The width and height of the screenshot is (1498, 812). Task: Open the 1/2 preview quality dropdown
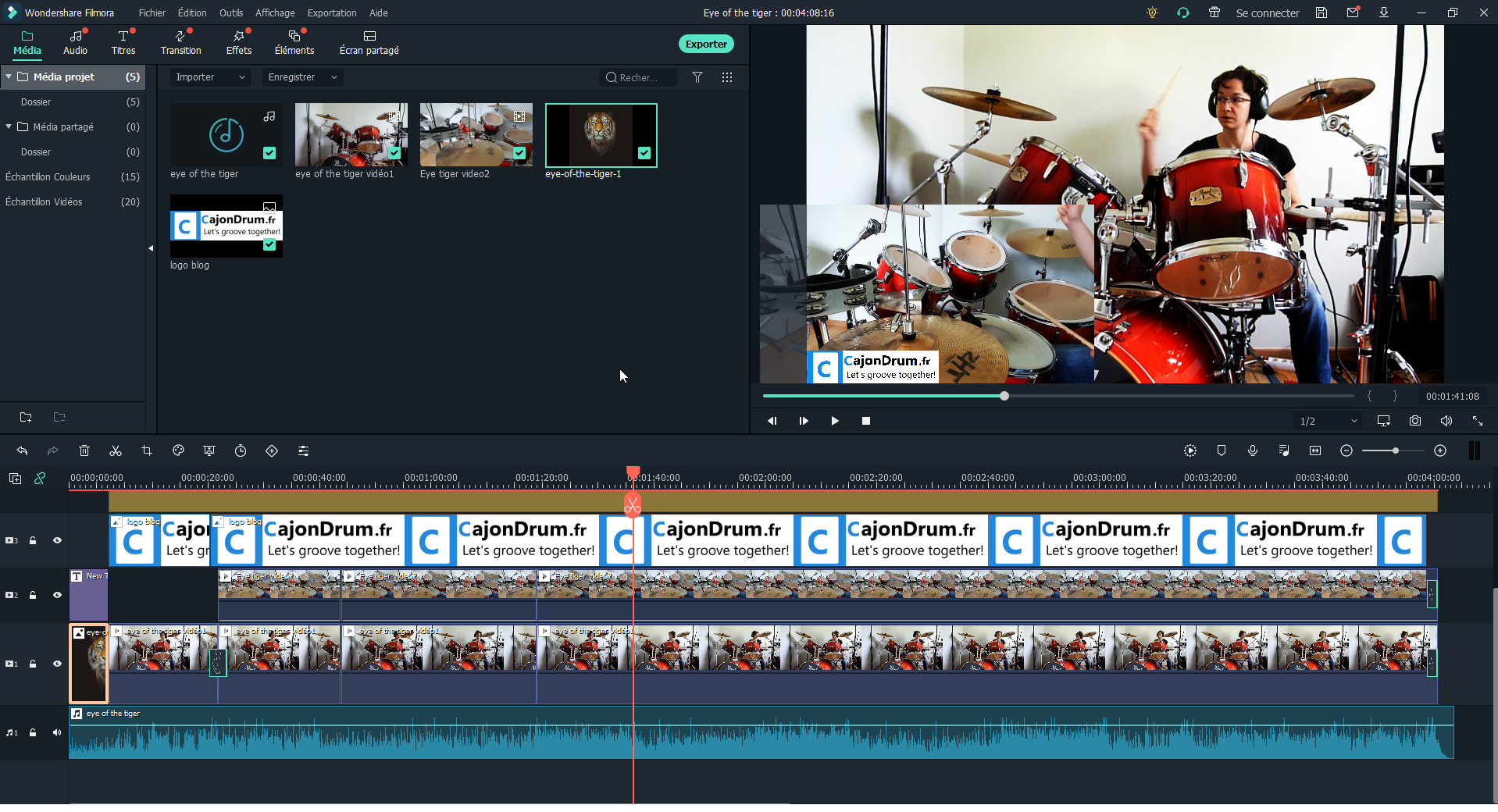click(1328, 421)
